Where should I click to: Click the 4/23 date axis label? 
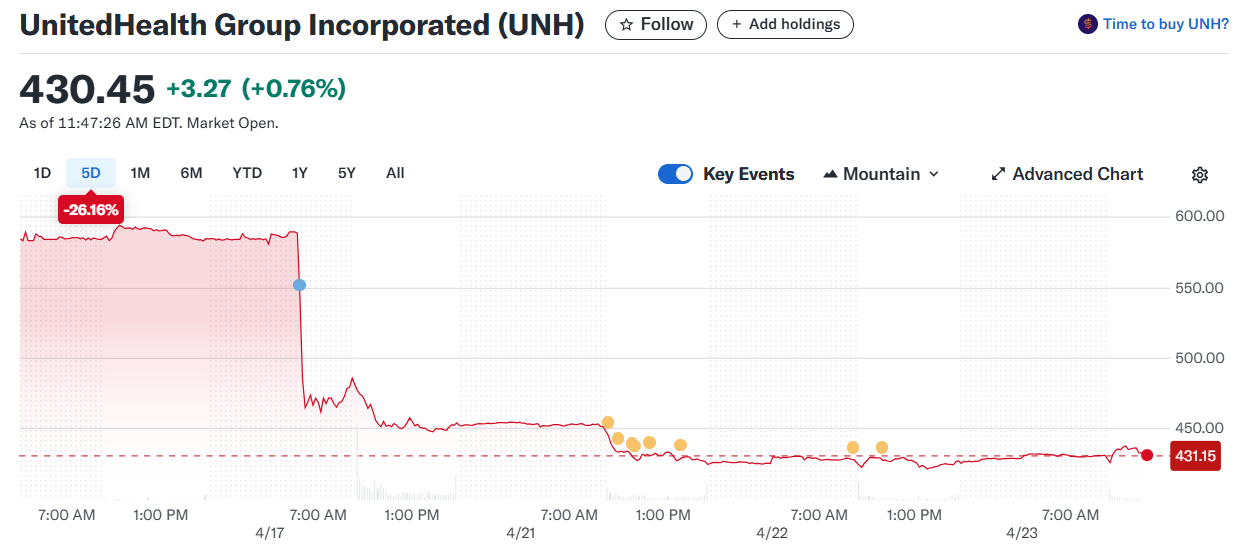coord(1023,533)
